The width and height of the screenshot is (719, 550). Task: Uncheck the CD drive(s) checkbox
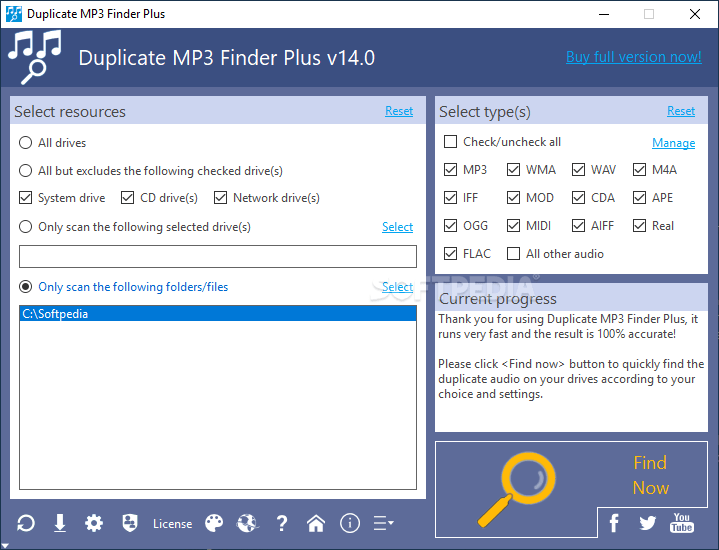pos(127,198)
